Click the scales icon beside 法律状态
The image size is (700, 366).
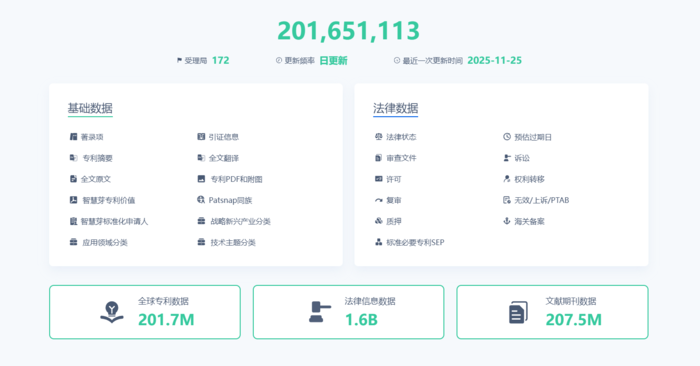[x=379, y=137]
